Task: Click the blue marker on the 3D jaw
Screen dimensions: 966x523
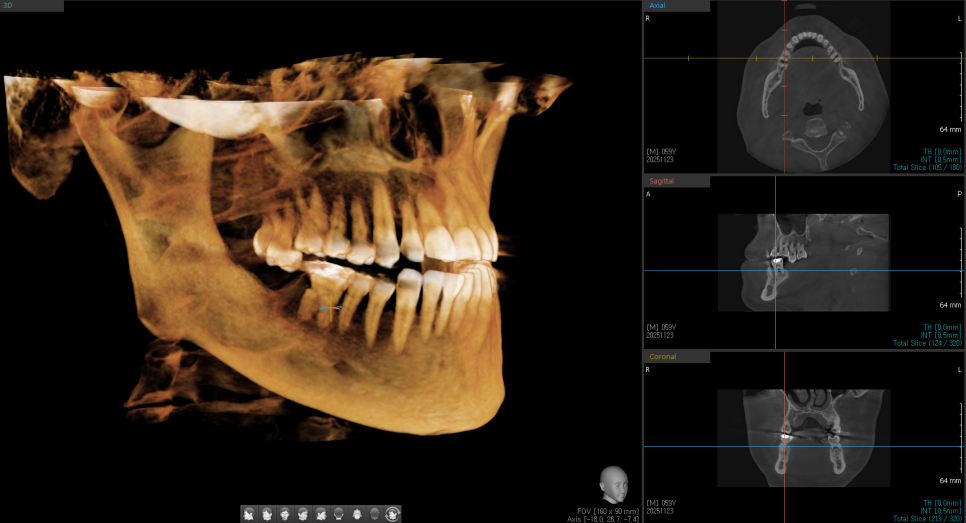Action: (x=330, y=309)
